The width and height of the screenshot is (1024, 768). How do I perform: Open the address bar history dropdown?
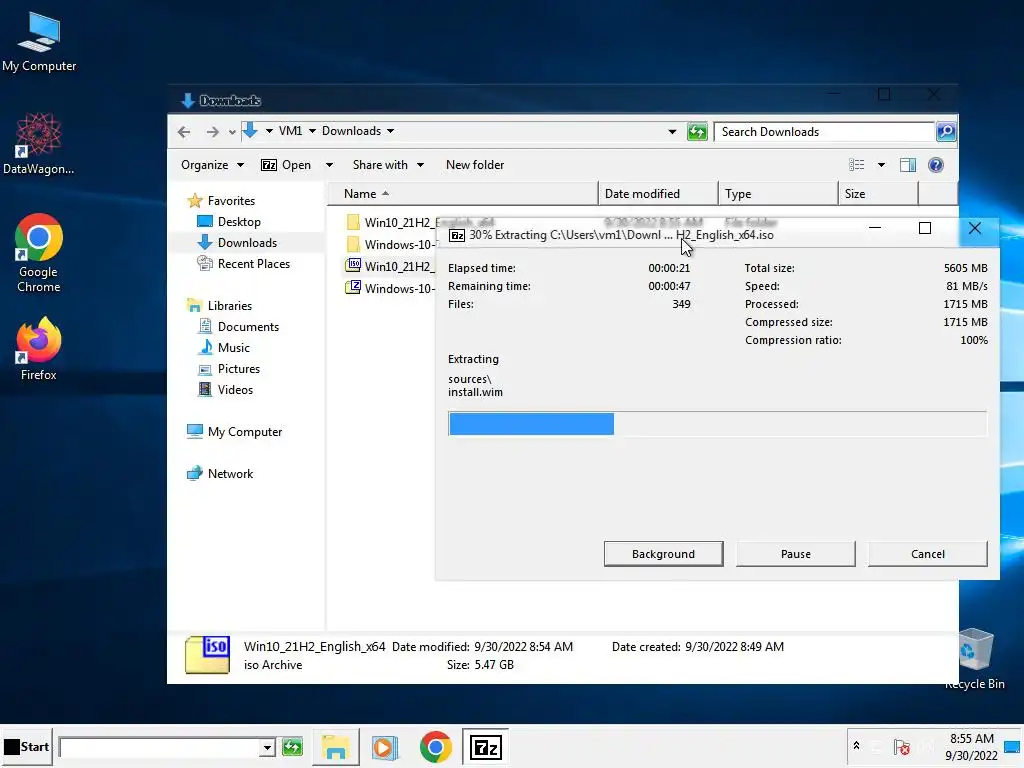(x=672, y=132)
